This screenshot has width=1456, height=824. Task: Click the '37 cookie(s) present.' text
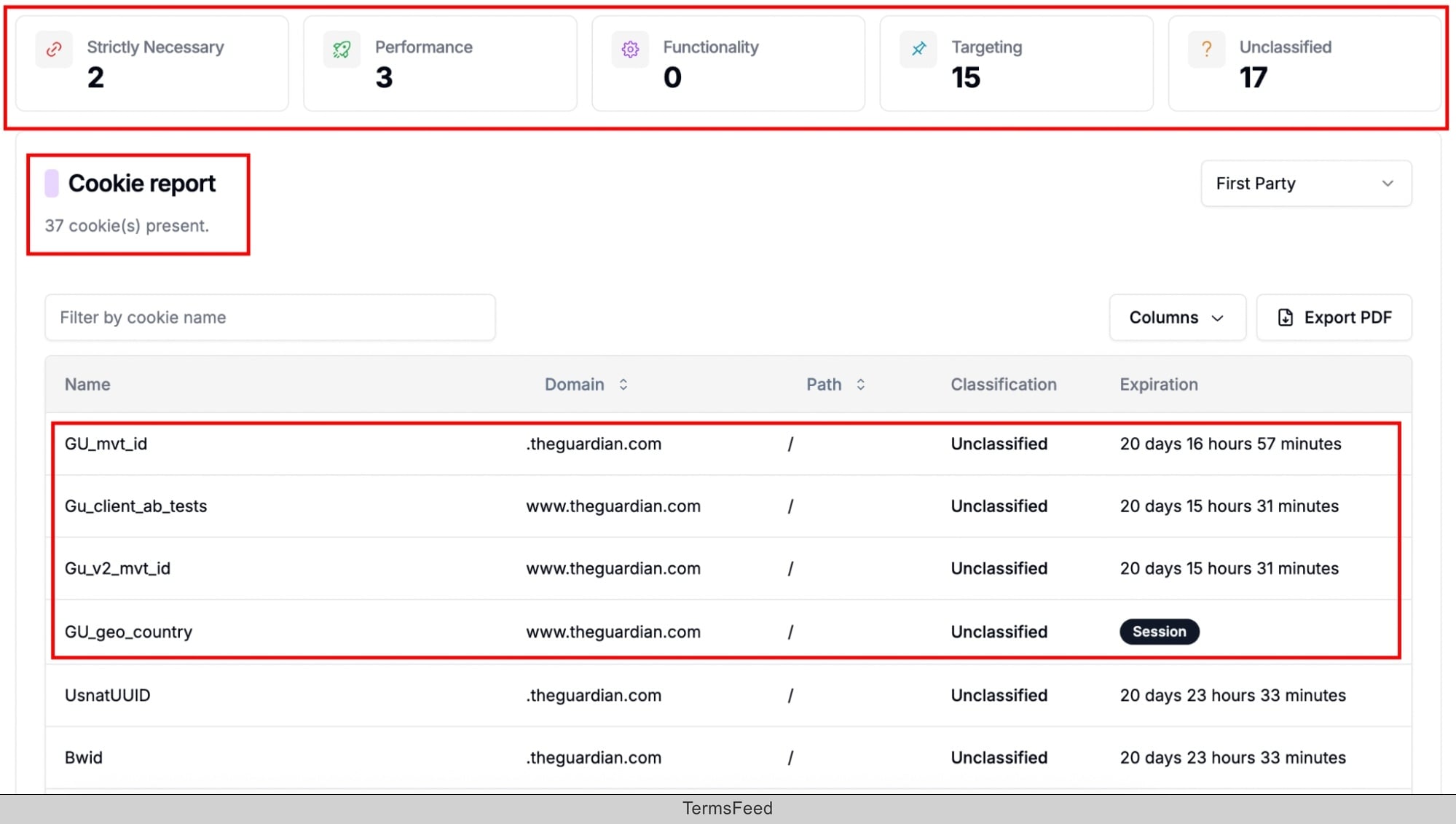click(127, 226)
